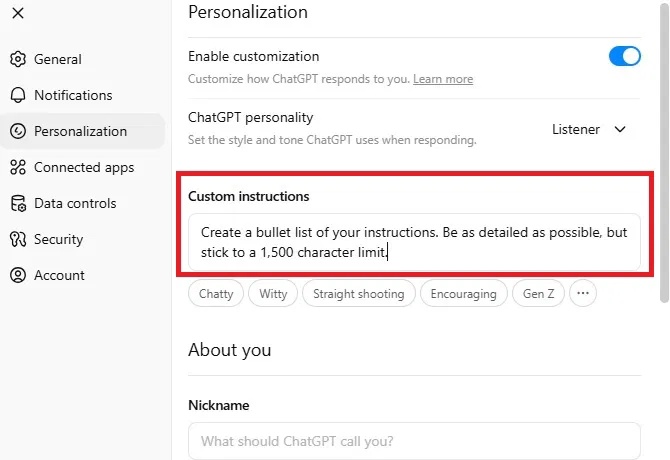
Task: Click the Nickname input field
Action: point(414,440)
